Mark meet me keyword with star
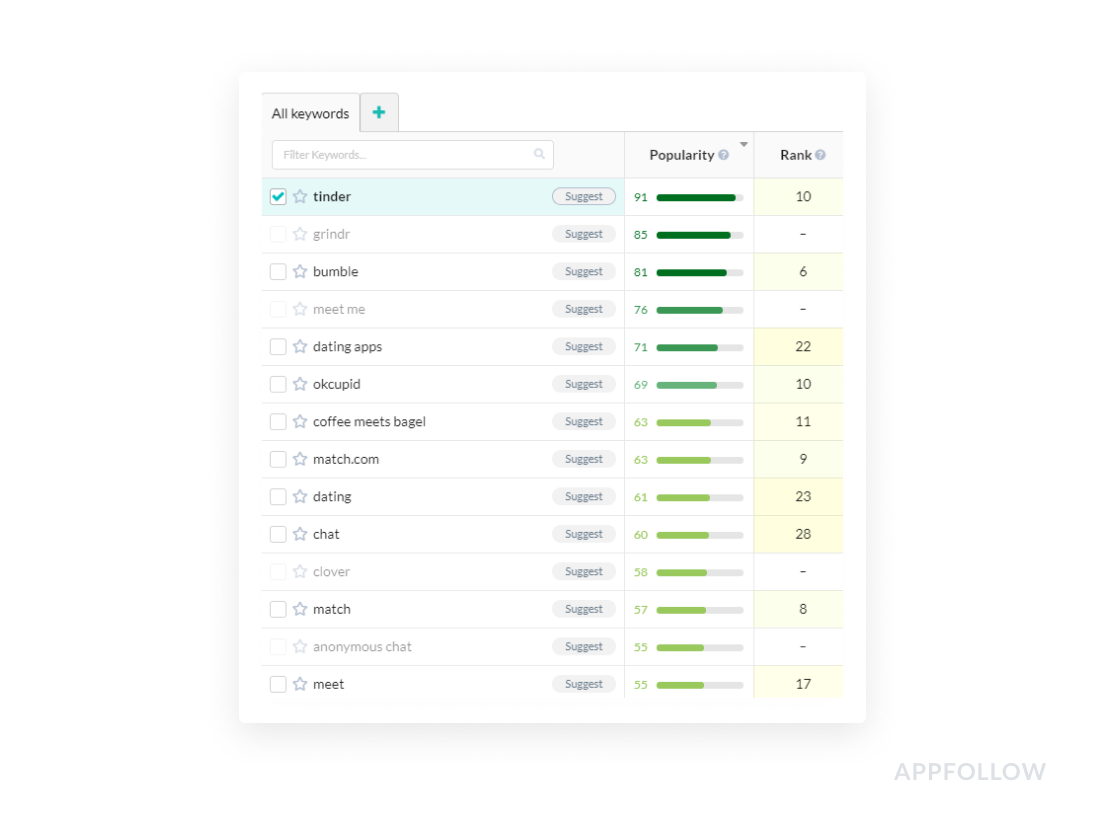The width and height of the screenshot is (1106, 820). [300, 309]
